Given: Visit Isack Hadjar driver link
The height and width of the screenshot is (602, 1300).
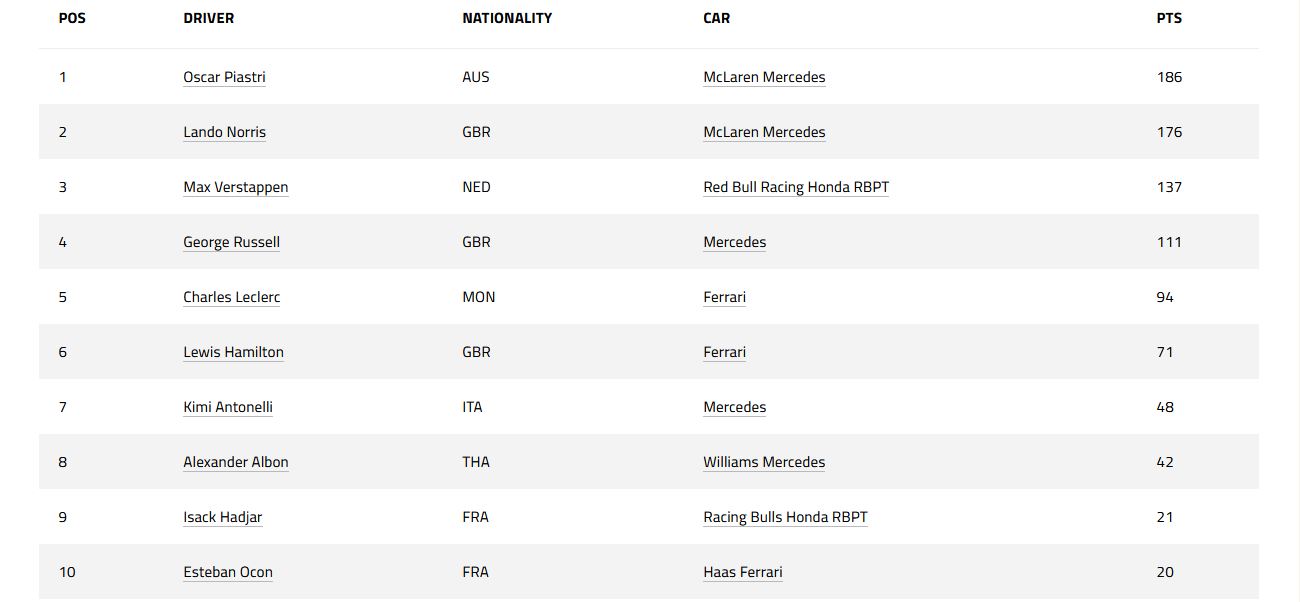Looking at the screenshot, I should 222,517.
